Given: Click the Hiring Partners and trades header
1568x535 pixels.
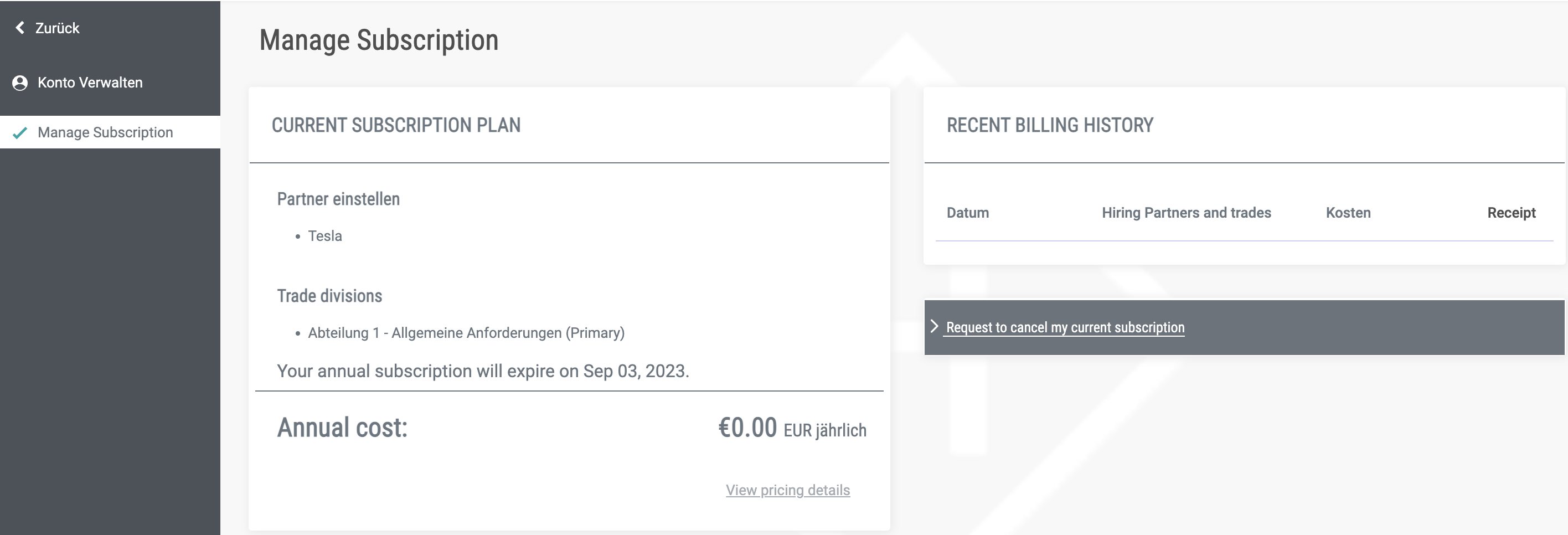Looking at the screenshot, I should pos(1186,213).
